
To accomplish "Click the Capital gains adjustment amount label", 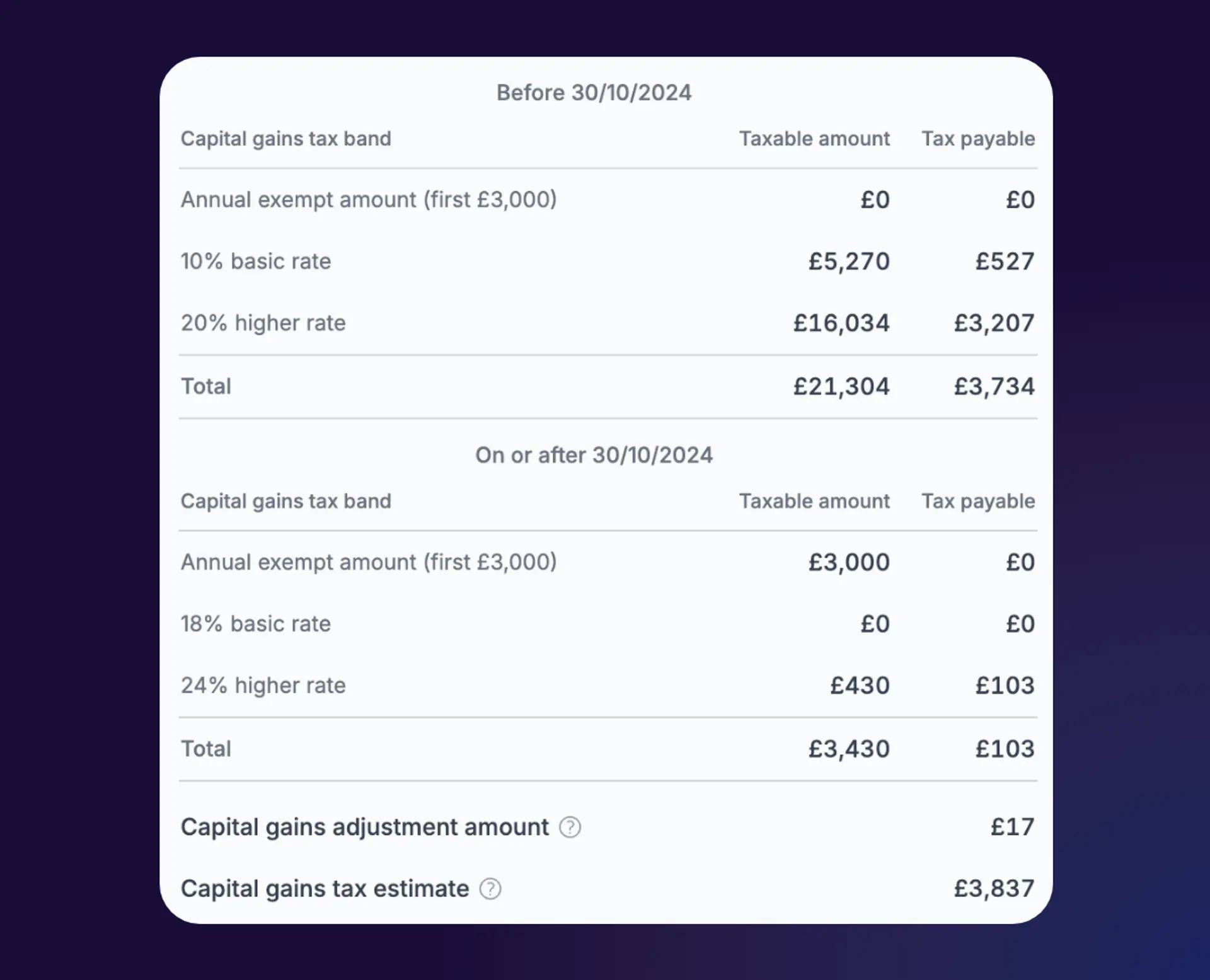I will [364, 827].
